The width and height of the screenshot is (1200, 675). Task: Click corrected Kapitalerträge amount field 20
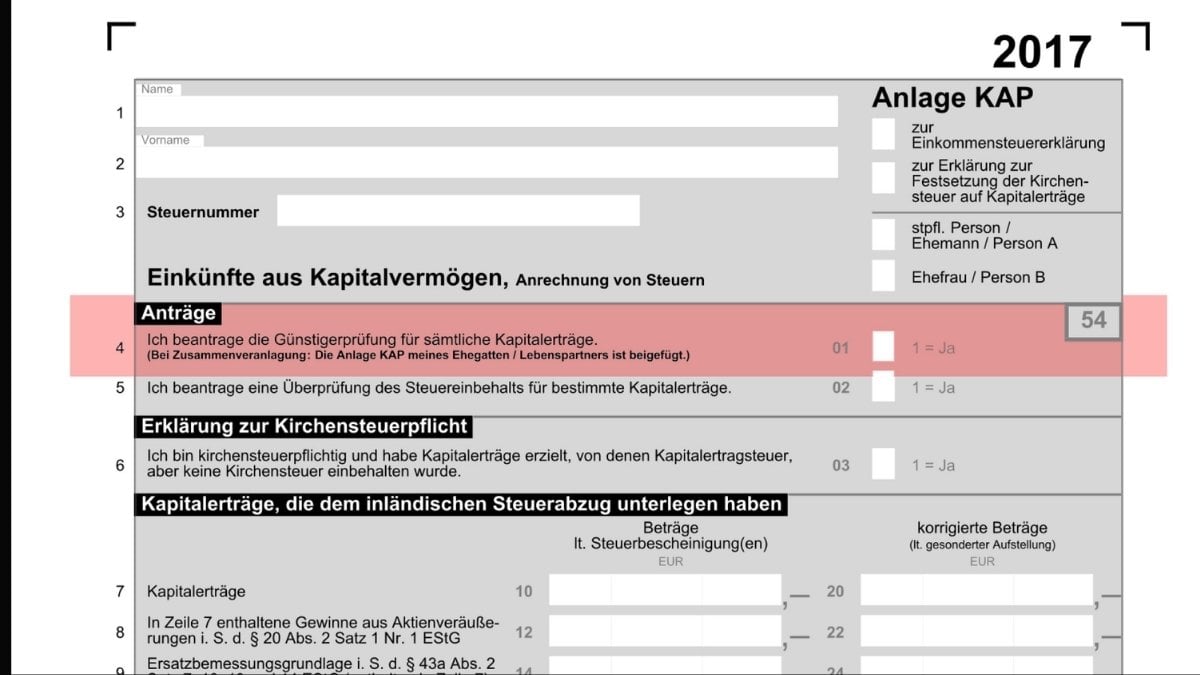977,591
